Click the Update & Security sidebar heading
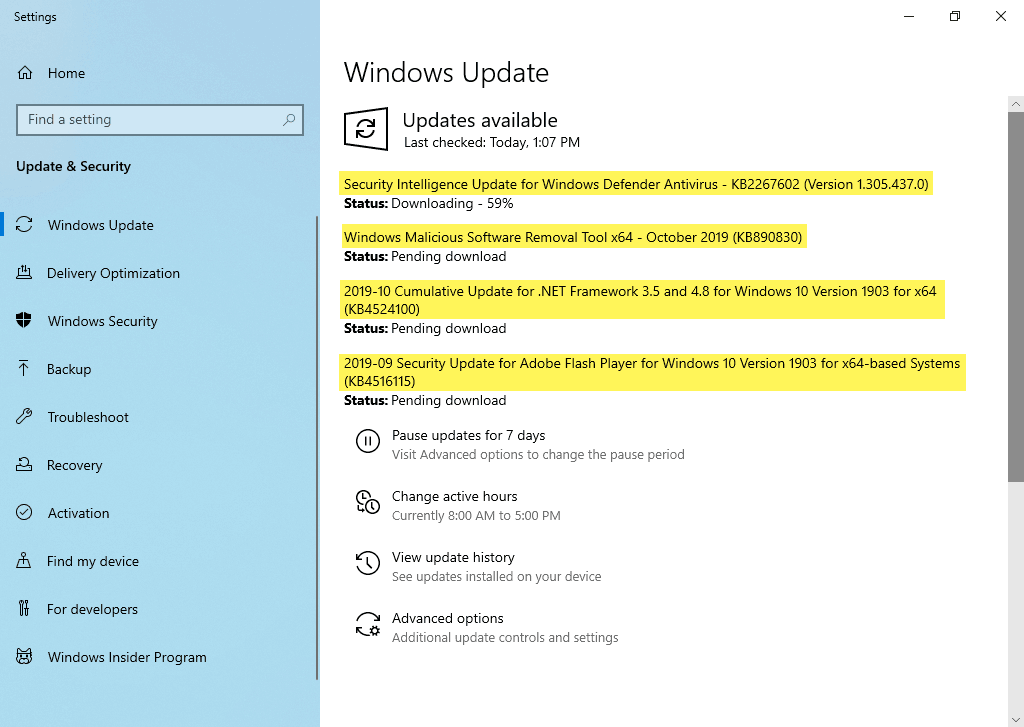1024x727 pixels. [73, 166]
